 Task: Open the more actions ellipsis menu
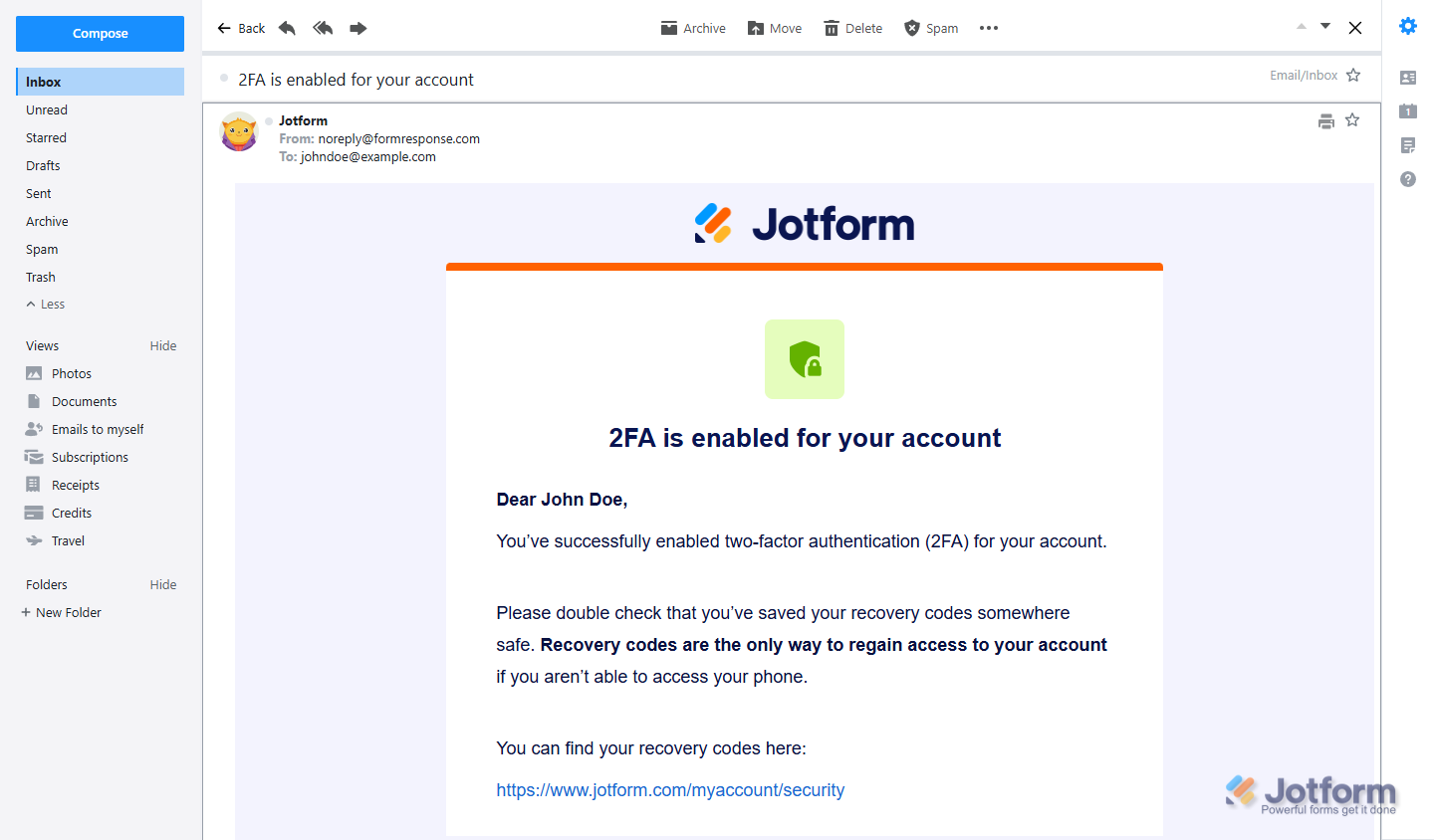point(988,28)
